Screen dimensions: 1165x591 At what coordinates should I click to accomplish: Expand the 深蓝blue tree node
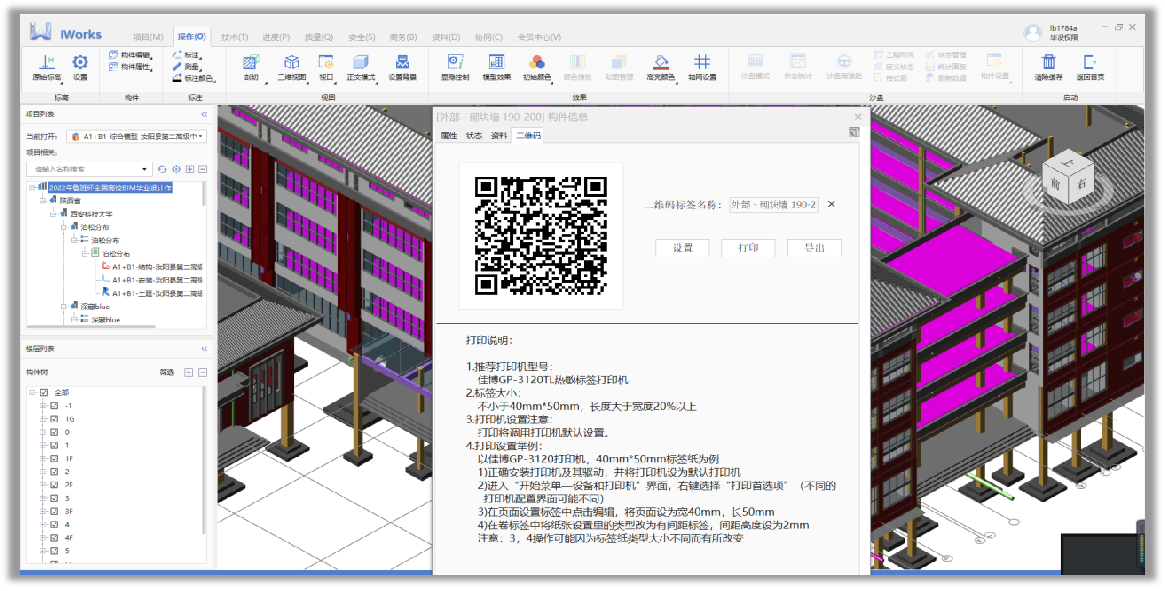64,306
